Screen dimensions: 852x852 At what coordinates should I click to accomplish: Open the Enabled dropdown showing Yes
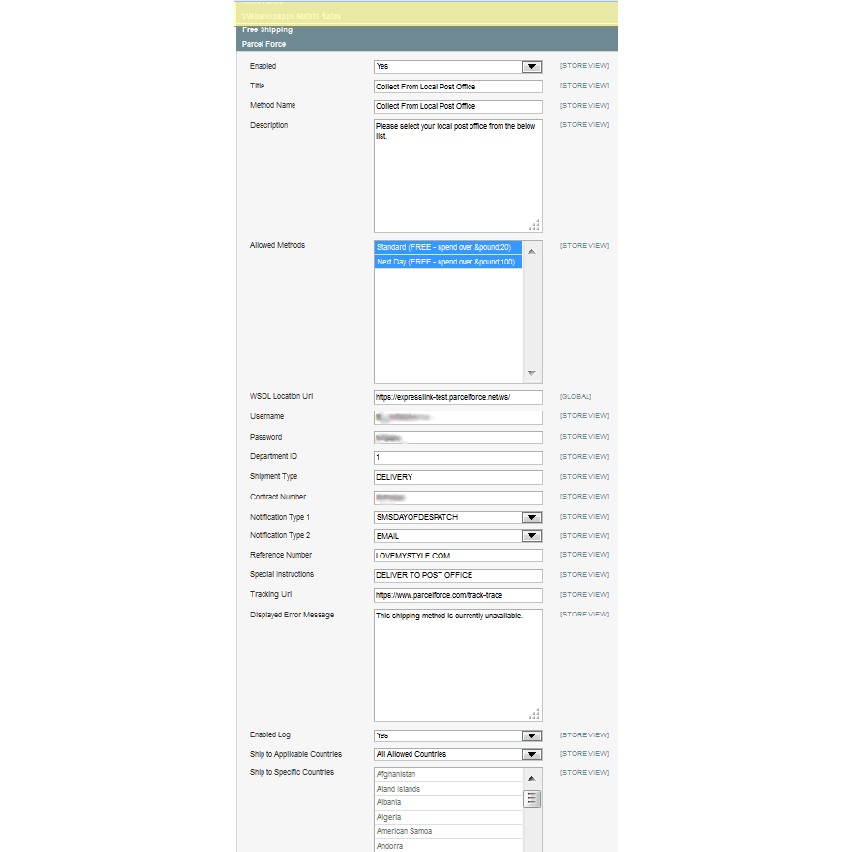[x=458, y=66]
